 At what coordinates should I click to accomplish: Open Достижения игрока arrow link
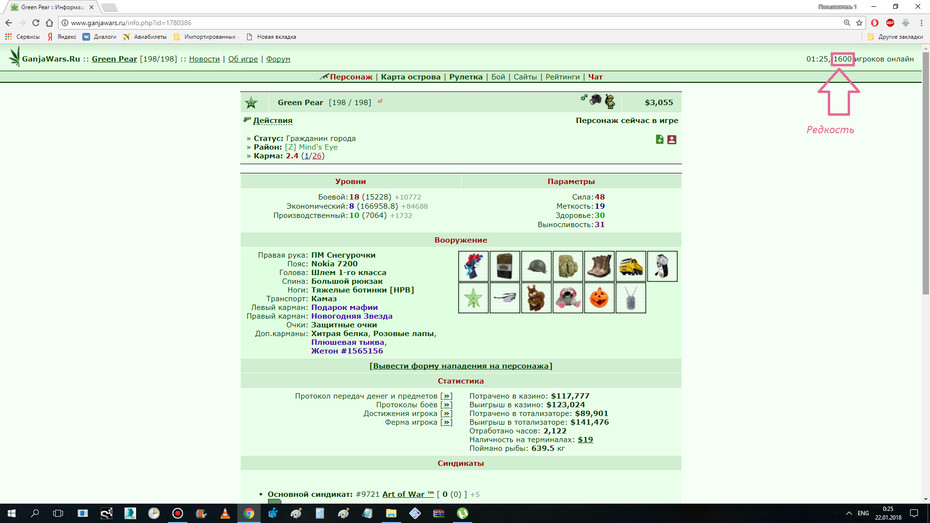pyautogui.click(x=447, y=414)
